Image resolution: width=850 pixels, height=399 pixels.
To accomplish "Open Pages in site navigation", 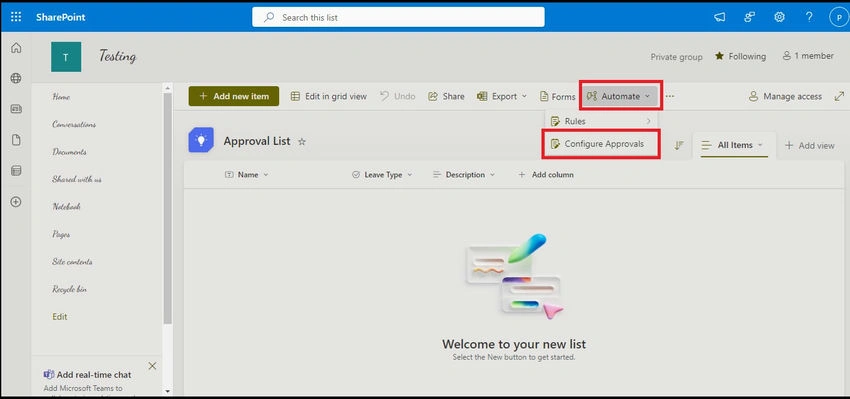I will [x=61, y=235].
